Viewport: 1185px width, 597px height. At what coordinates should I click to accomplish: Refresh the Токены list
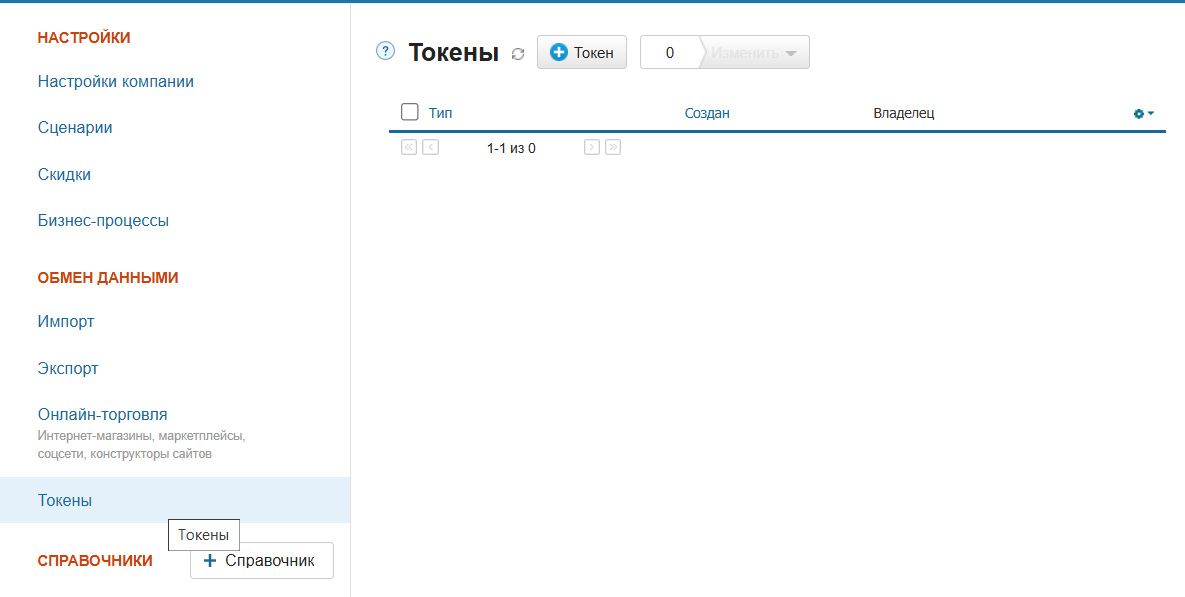[518, 54]
